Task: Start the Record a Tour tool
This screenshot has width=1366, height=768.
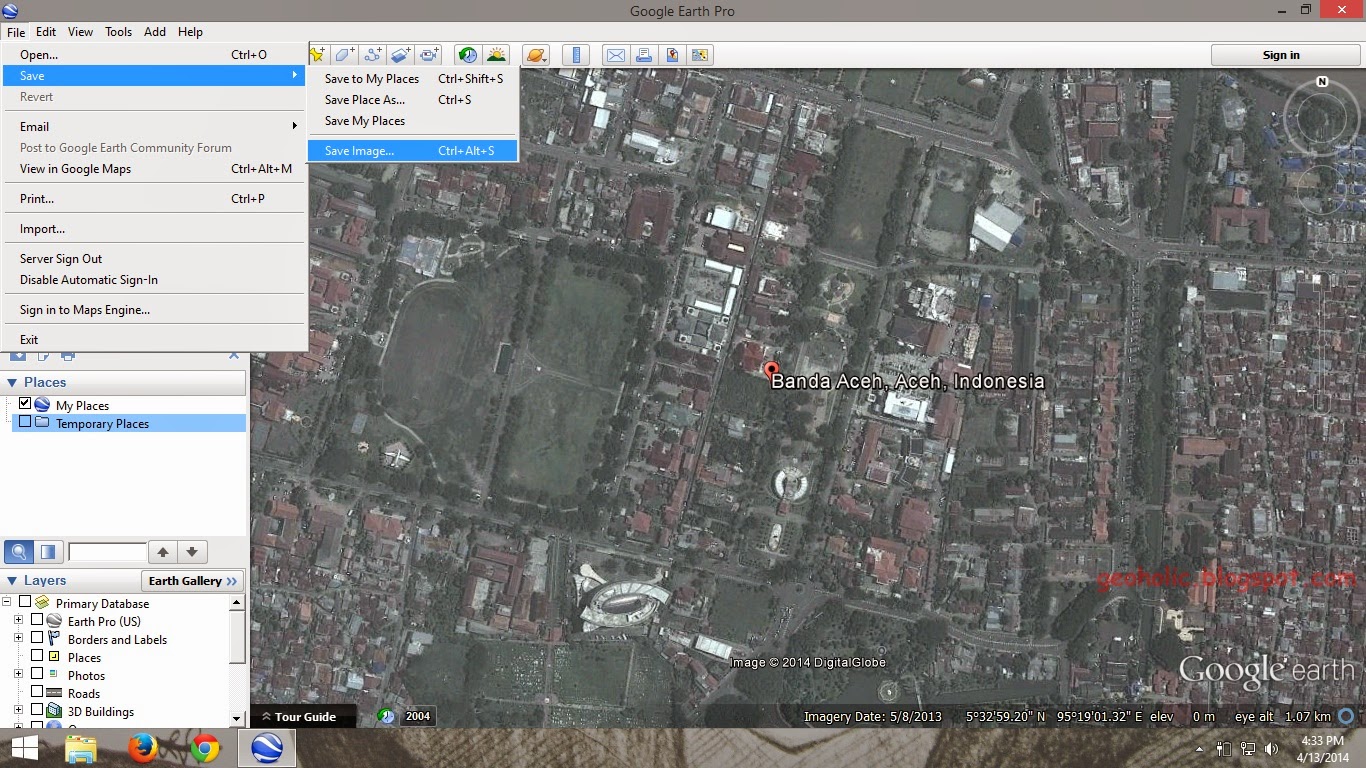Action: coord(428,54)
